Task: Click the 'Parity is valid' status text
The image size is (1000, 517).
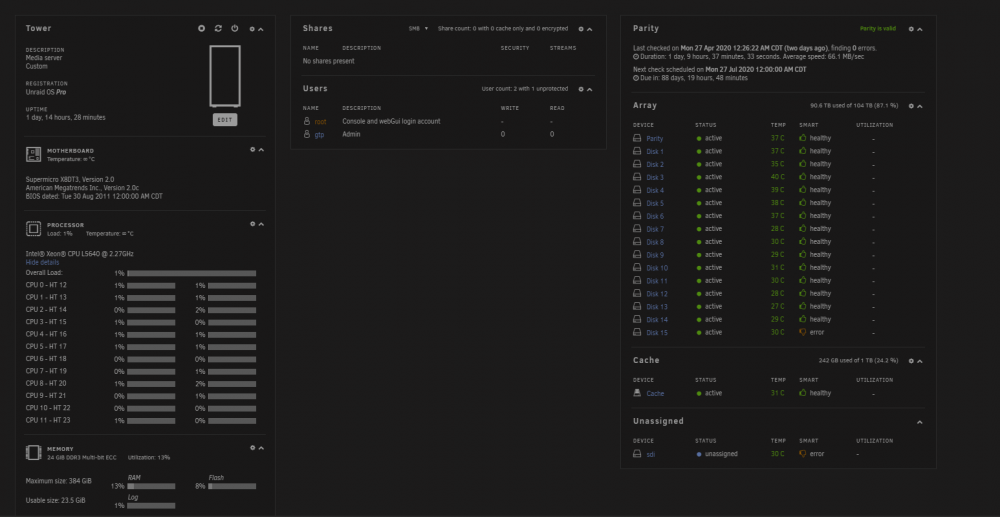Action: 878,29
